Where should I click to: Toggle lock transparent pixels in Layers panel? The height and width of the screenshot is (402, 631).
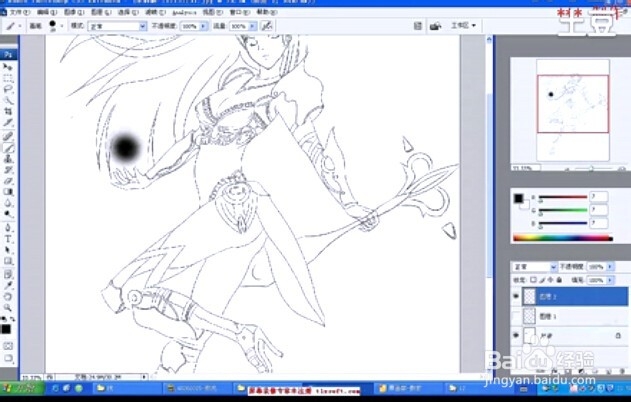coord(533,280)
